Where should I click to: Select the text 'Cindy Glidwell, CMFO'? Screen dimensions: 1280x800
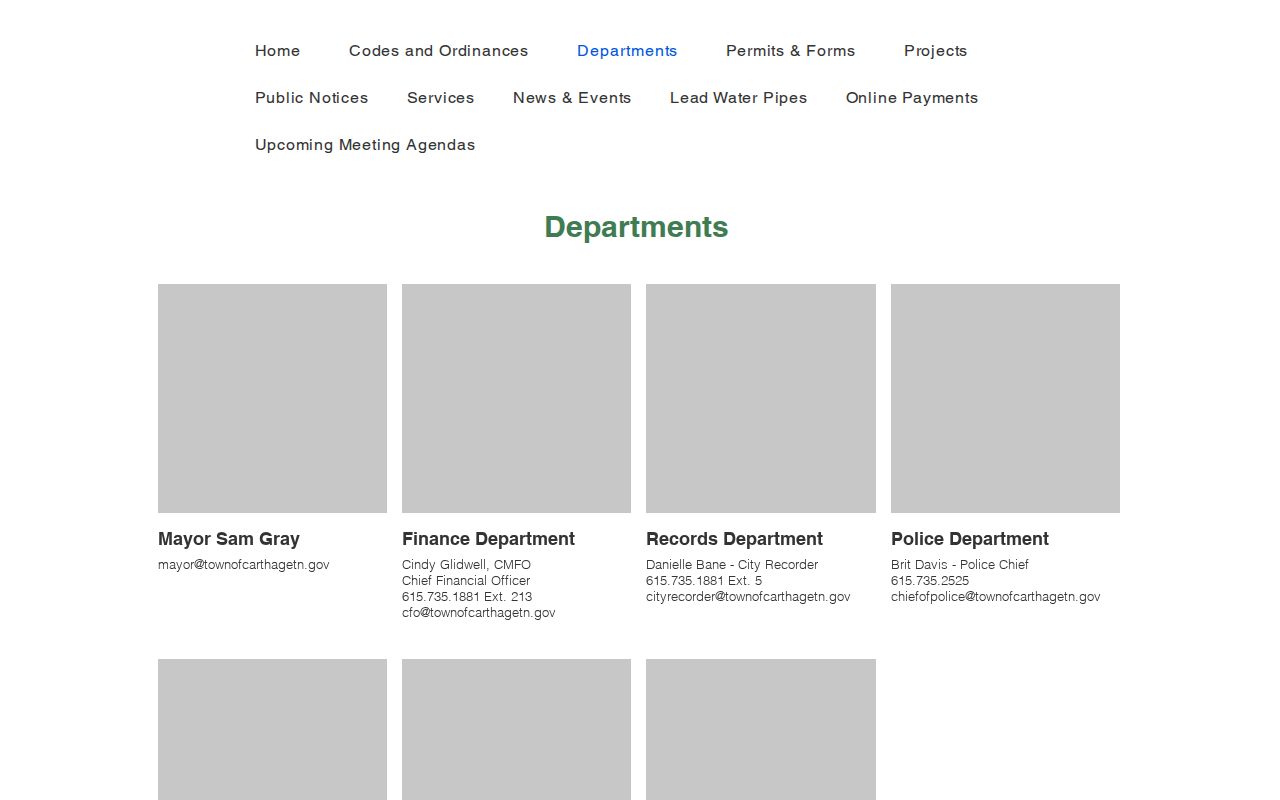[466, 565]
